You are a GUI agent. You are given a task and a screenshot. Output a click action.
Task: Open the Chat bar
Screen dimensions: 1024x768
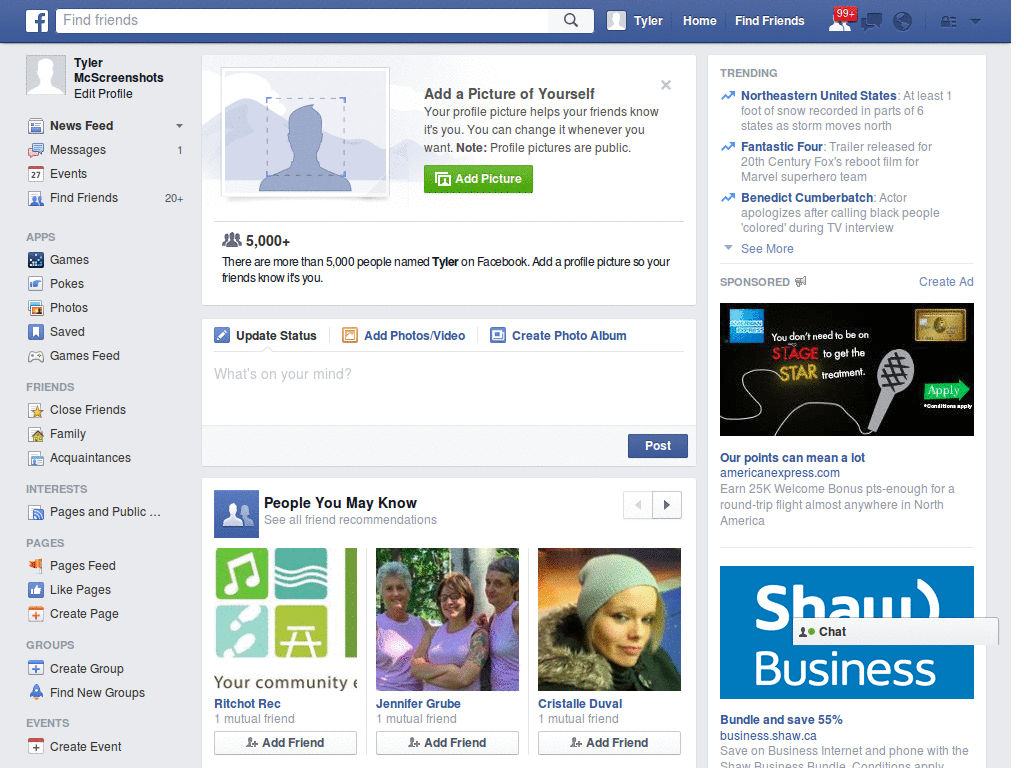[895, 632]
